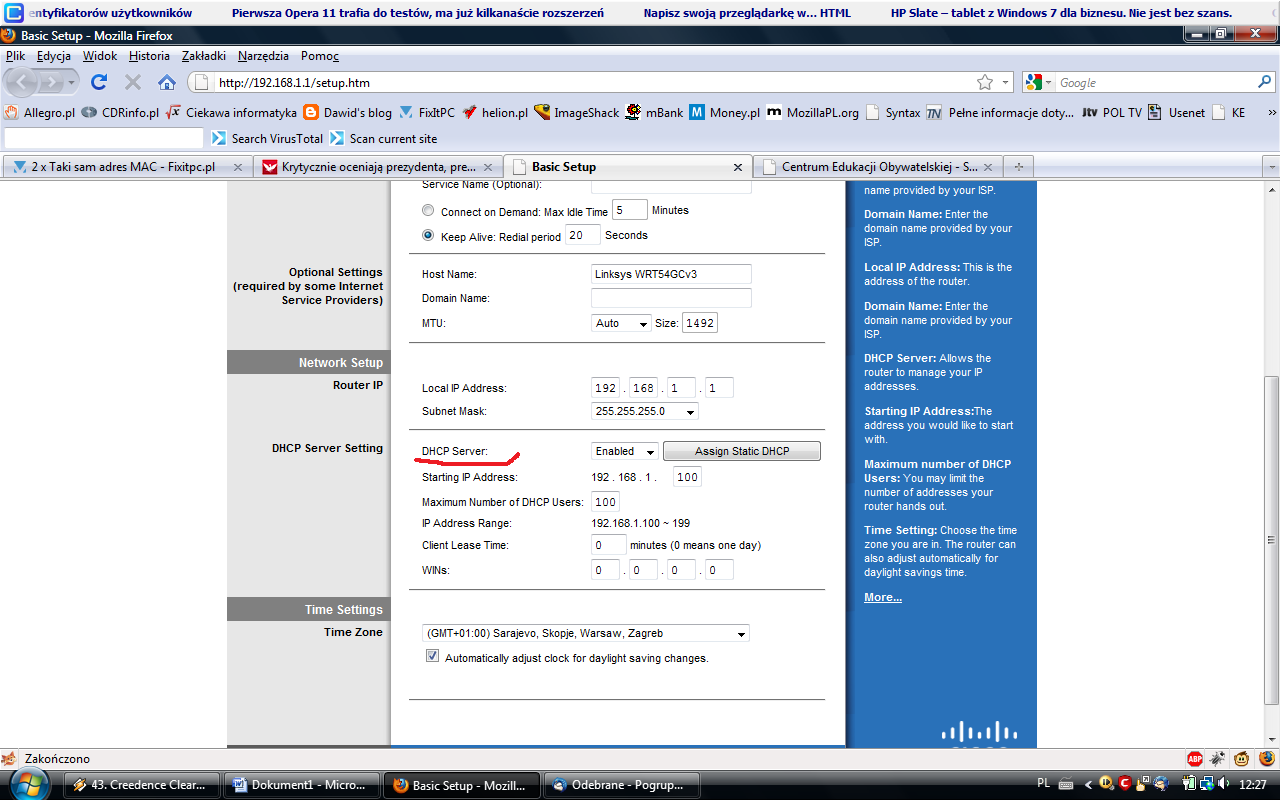The width and height of the screenshot is (1280, 800).
Task: Open the Zakładki menu
Action: pos(204,56)
